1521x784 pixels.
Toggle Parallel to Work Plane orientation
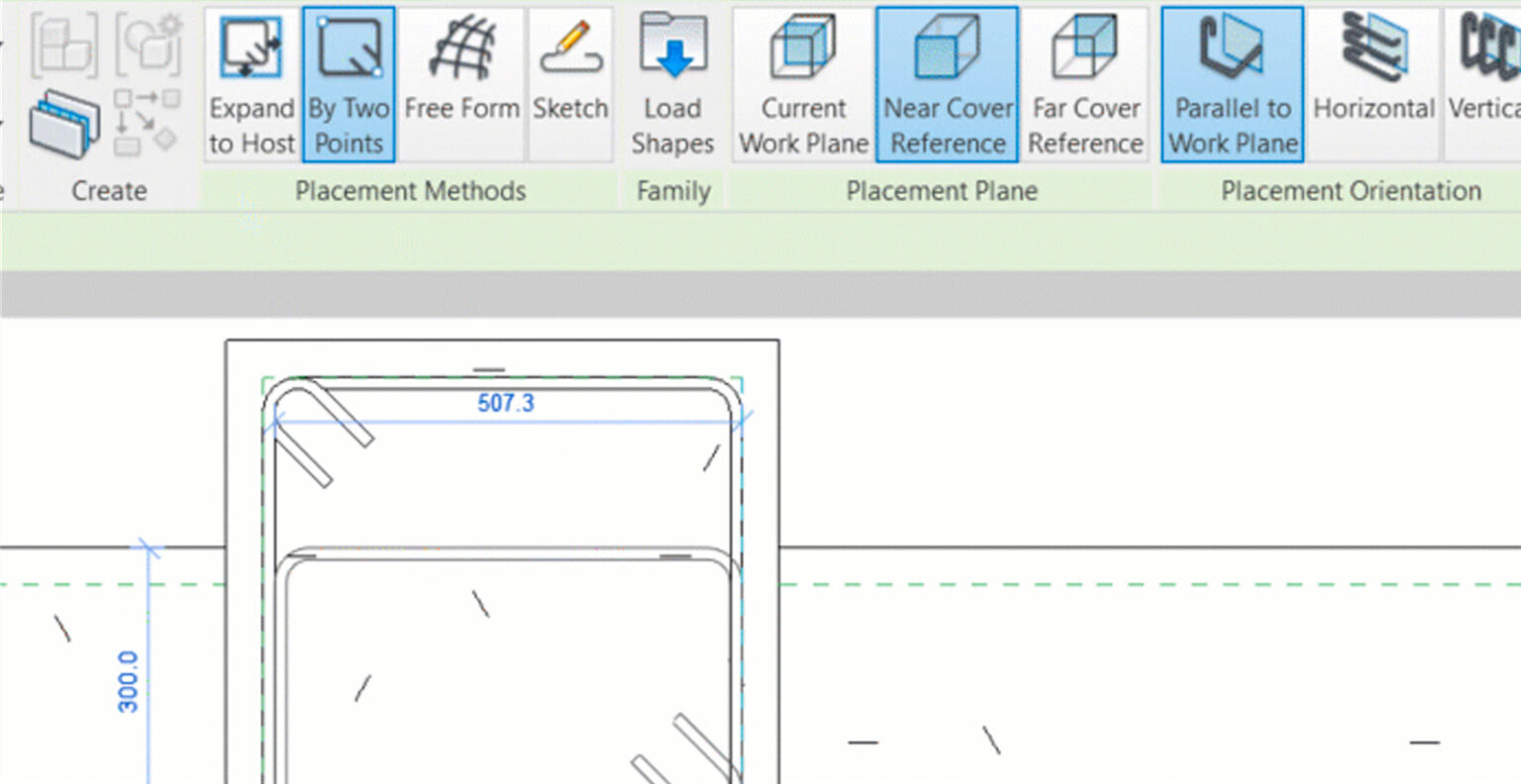[1231, 84]
